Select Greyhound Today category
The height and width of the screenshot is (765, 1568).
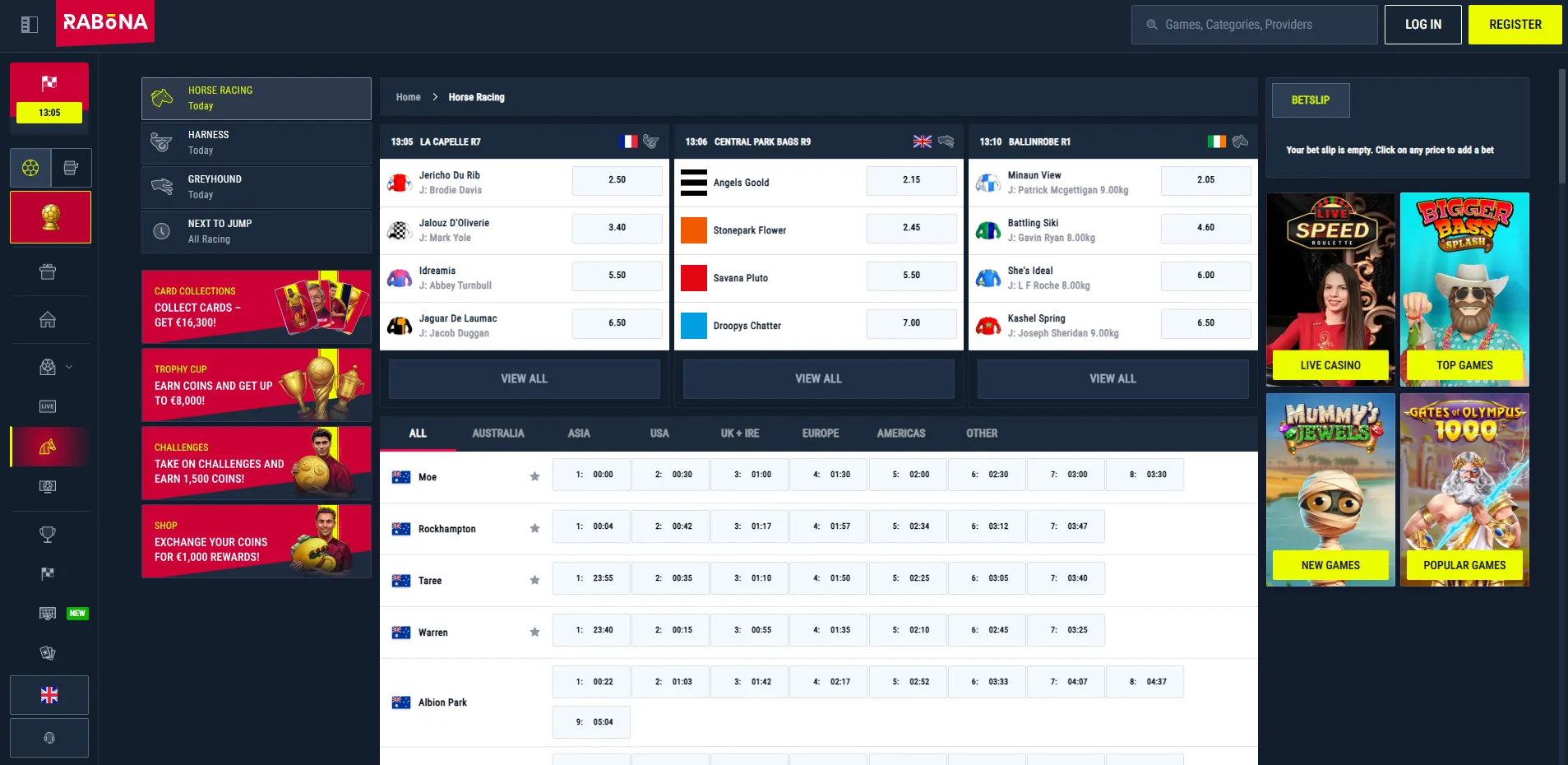[x=257, y=188]
